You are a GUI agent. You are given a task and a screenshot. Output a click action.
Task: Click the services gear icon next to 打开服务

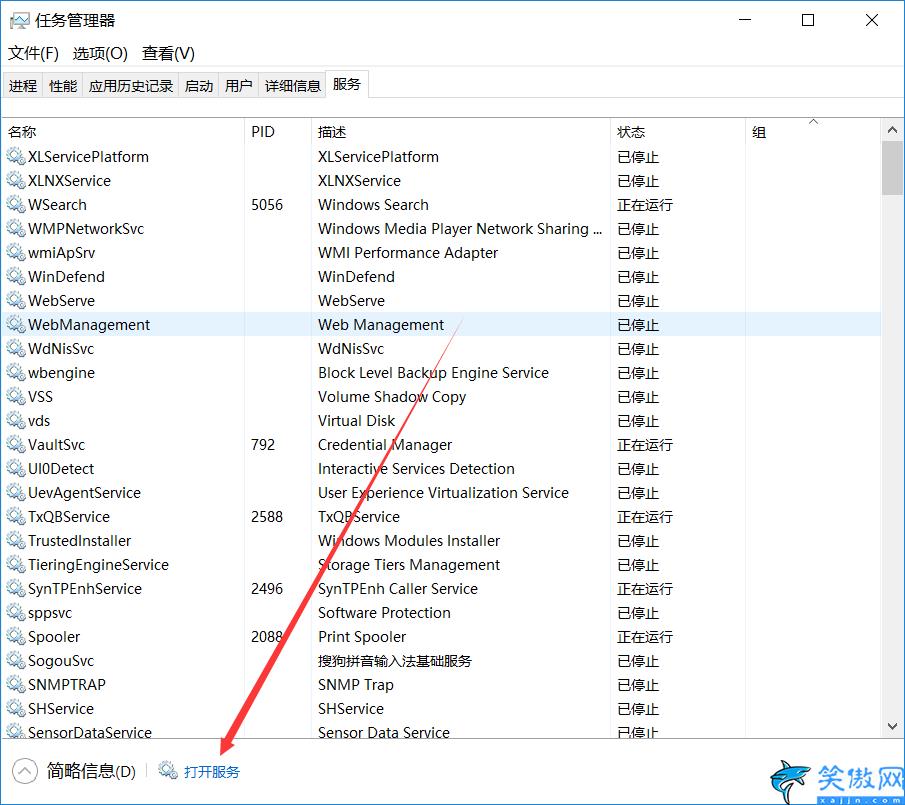pos(168,770)
